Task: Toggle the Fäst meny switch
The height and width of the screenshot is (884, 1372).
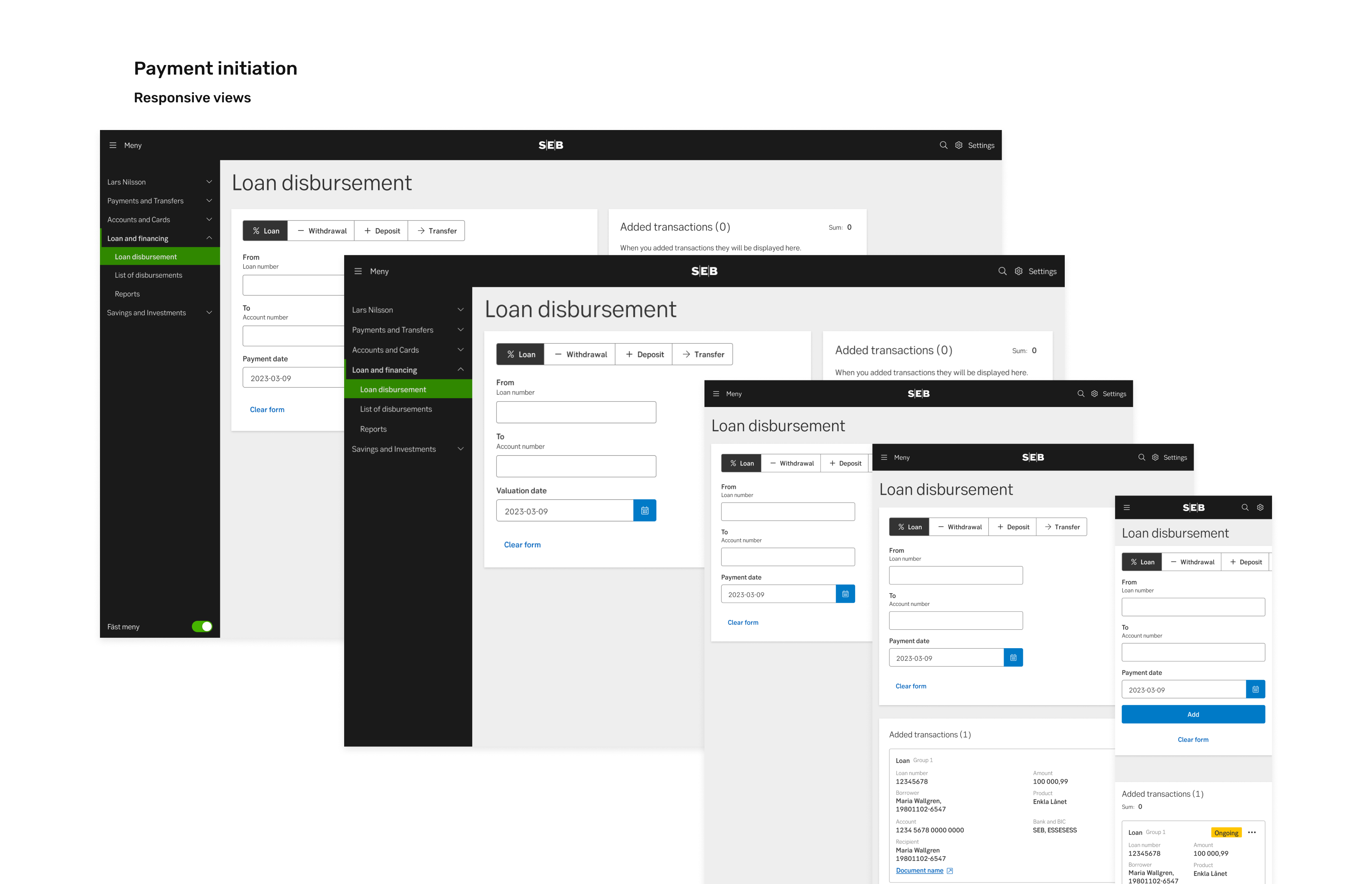Action: (x=202, y=626)
